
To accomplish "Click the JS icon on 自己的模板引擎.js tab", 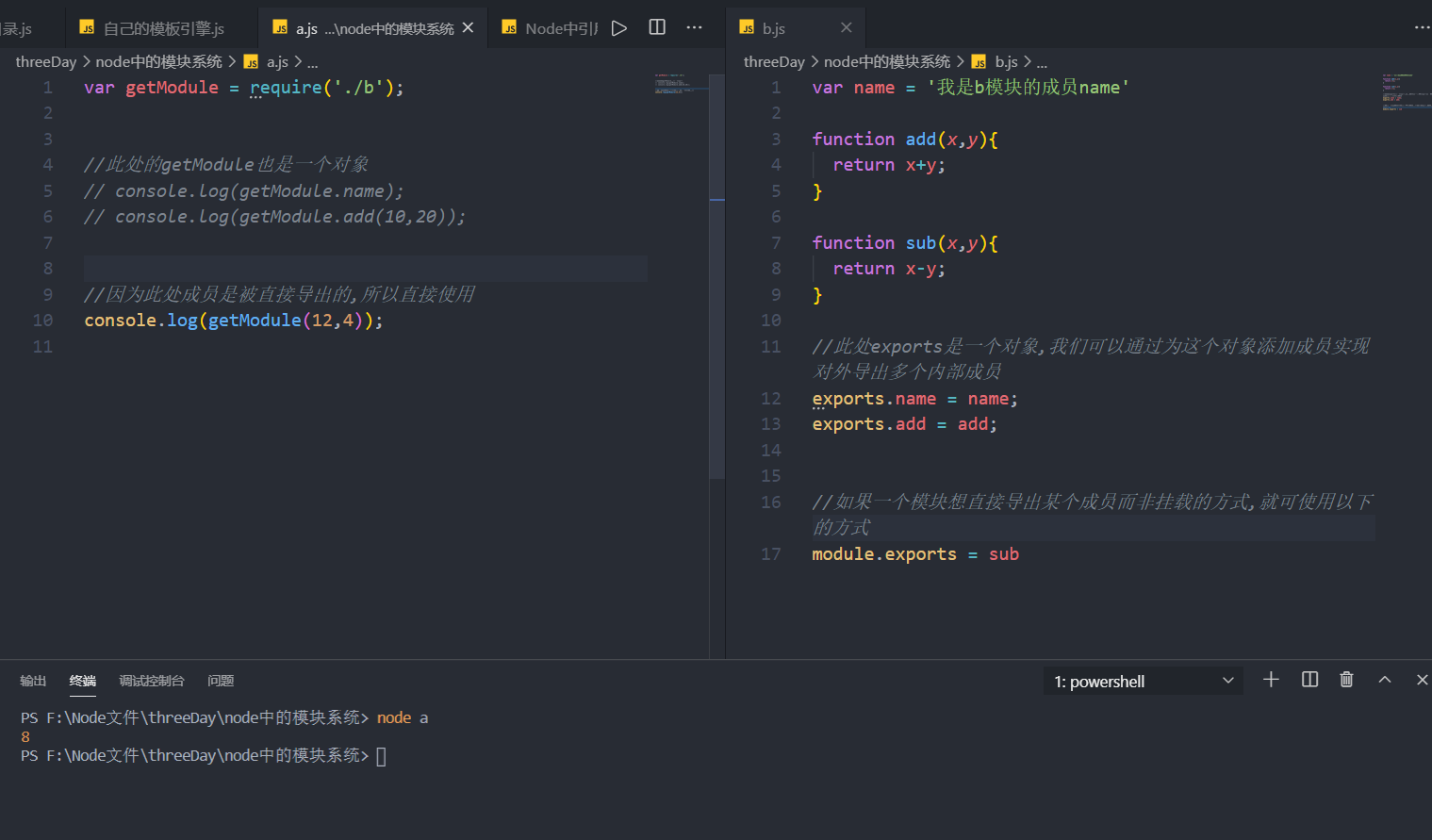I will point(87,28).
